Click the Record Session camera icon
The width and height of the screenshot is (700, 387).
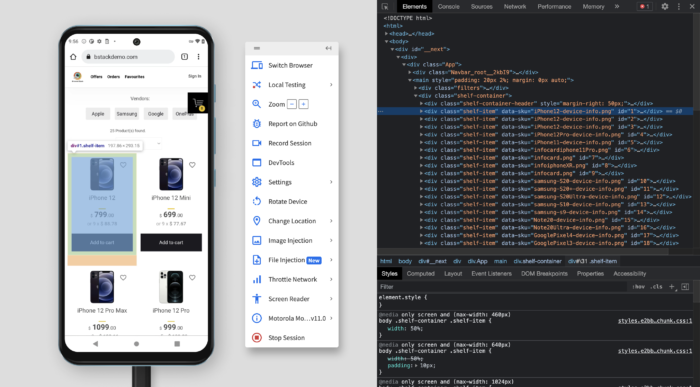click(257, 143)
